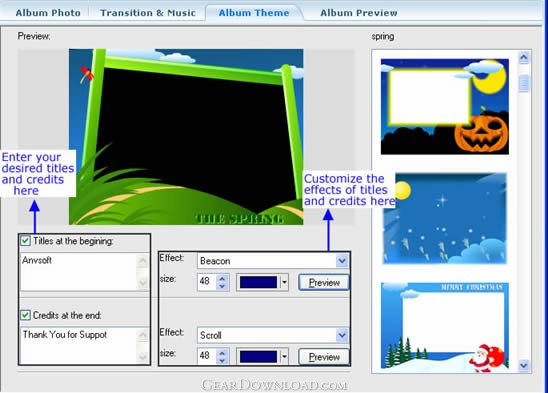
Task: Select the Album Theme tab
Action: point(254,13)
